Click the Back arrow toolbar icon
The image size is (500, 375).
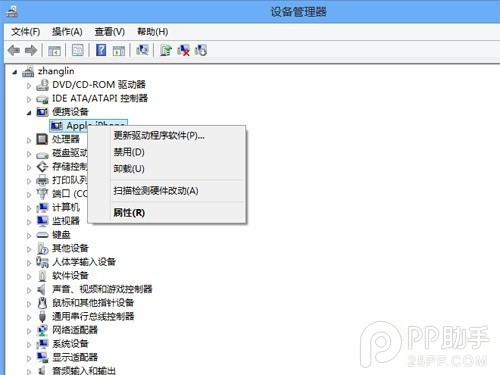(x=14, y=51)
